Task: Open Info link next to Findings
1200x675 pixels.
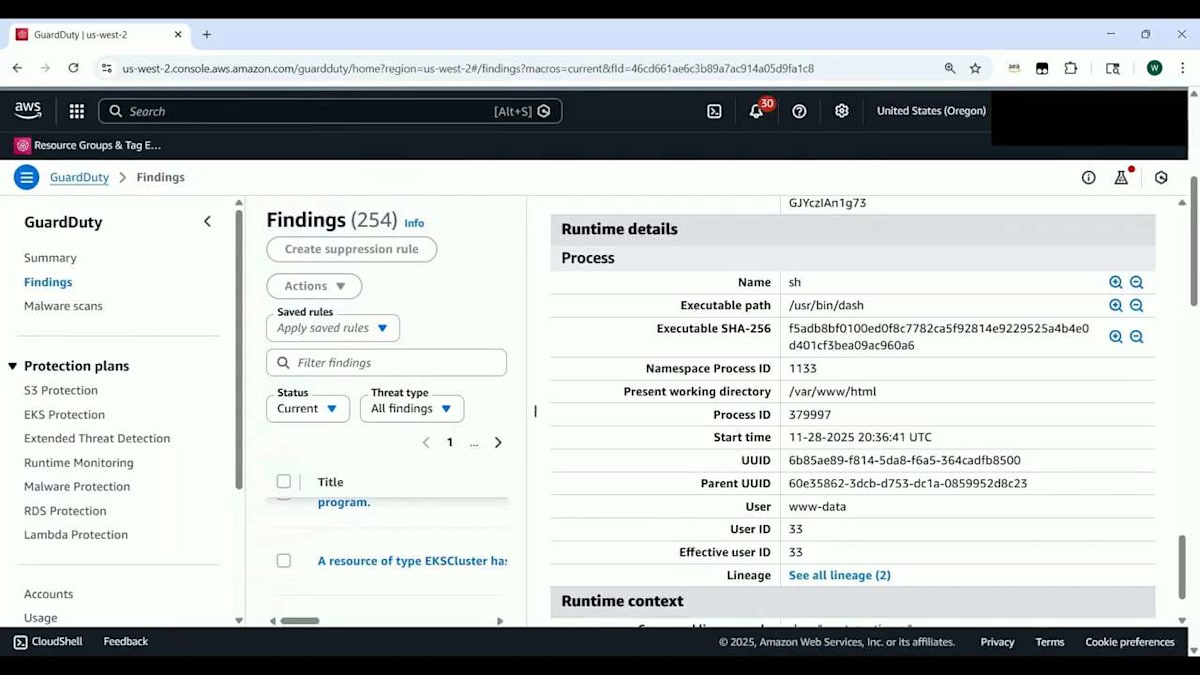Action: (414, 223)
